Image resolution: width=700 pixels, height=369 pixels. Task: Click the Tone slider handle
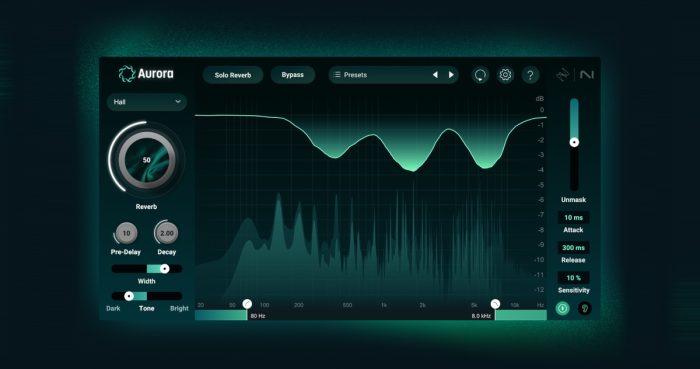pyautogui.click(x=129, y=296)
